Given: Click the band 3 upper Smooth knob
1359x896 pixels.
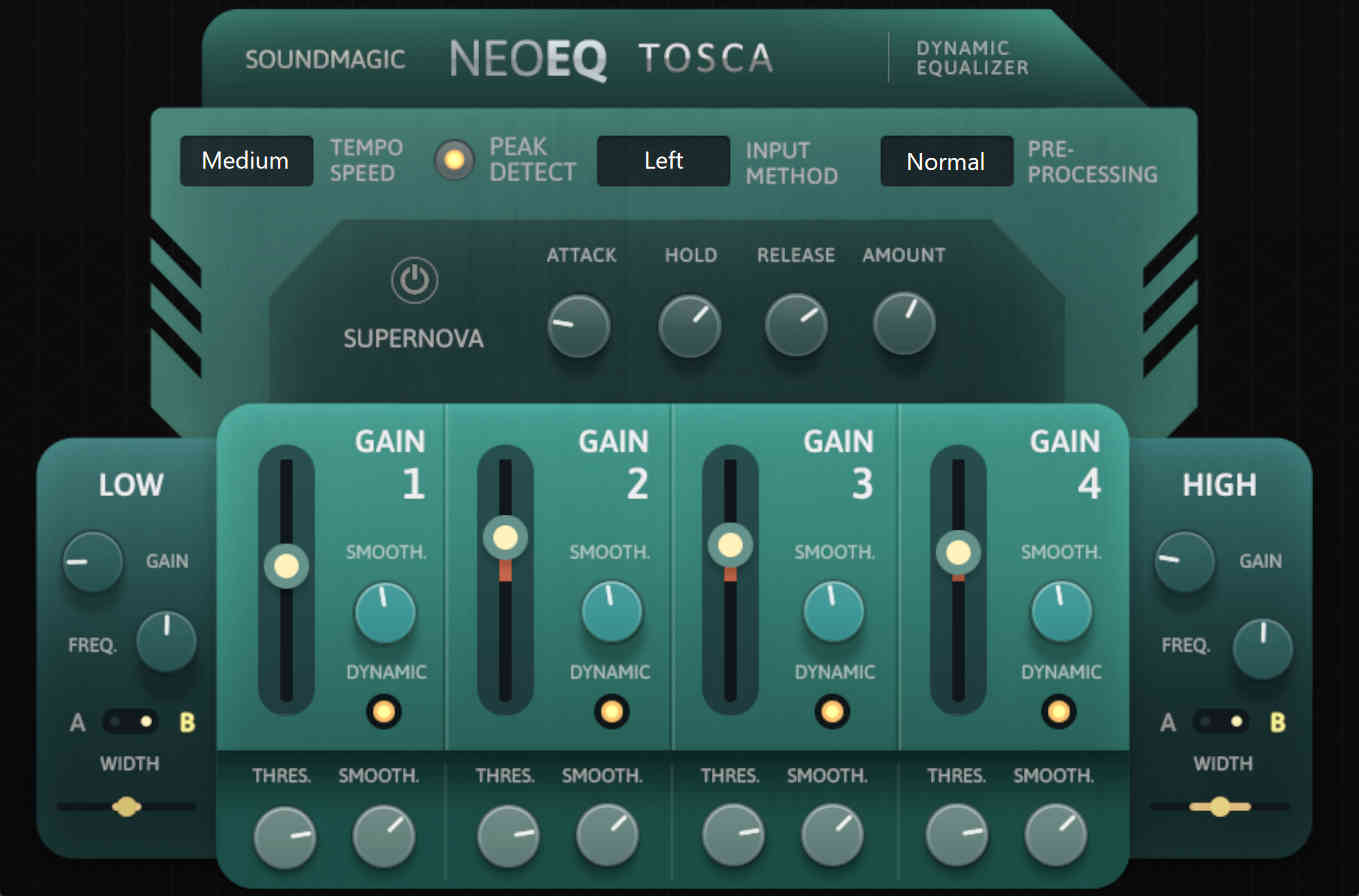Looking at the screenshot, I should (x=834, y=612).
